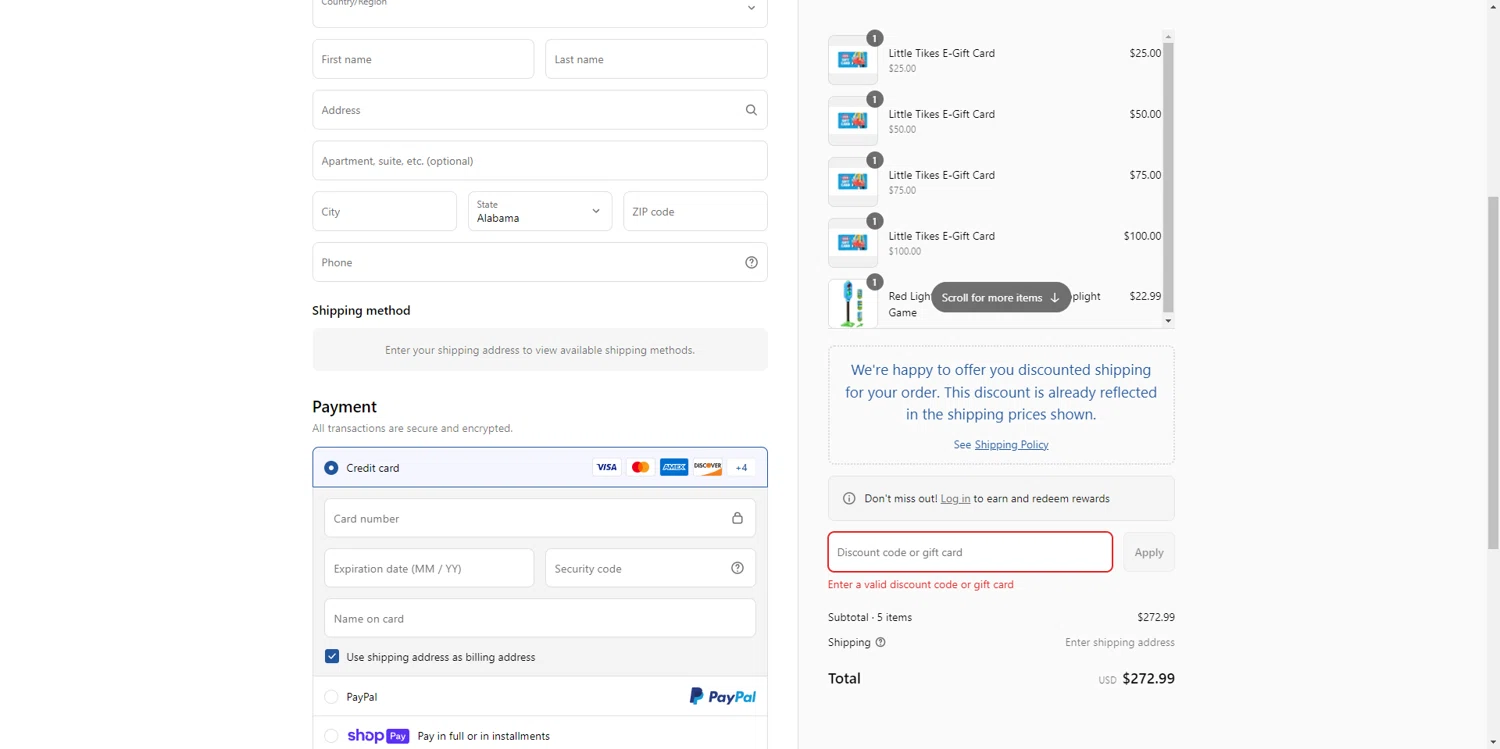Click the $100.00 gift card thumbnail
1500x749 pixels.
[x=853, y=243]
